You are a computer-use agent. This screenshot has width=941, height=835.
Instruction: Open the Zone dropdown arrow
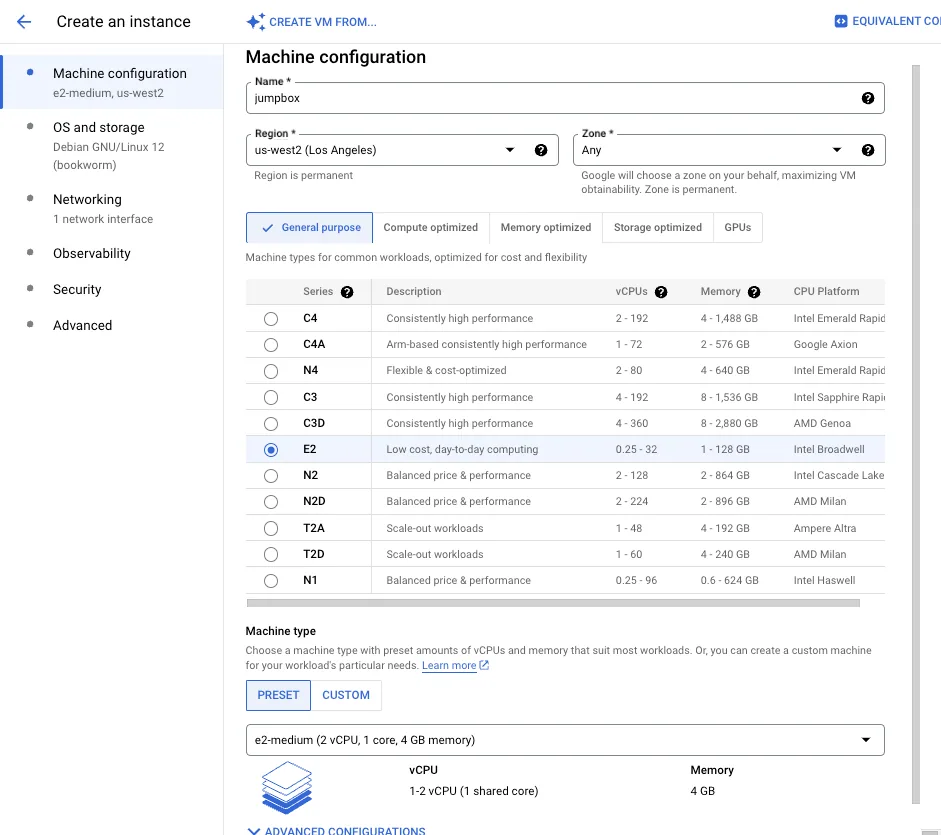[837, 150]
